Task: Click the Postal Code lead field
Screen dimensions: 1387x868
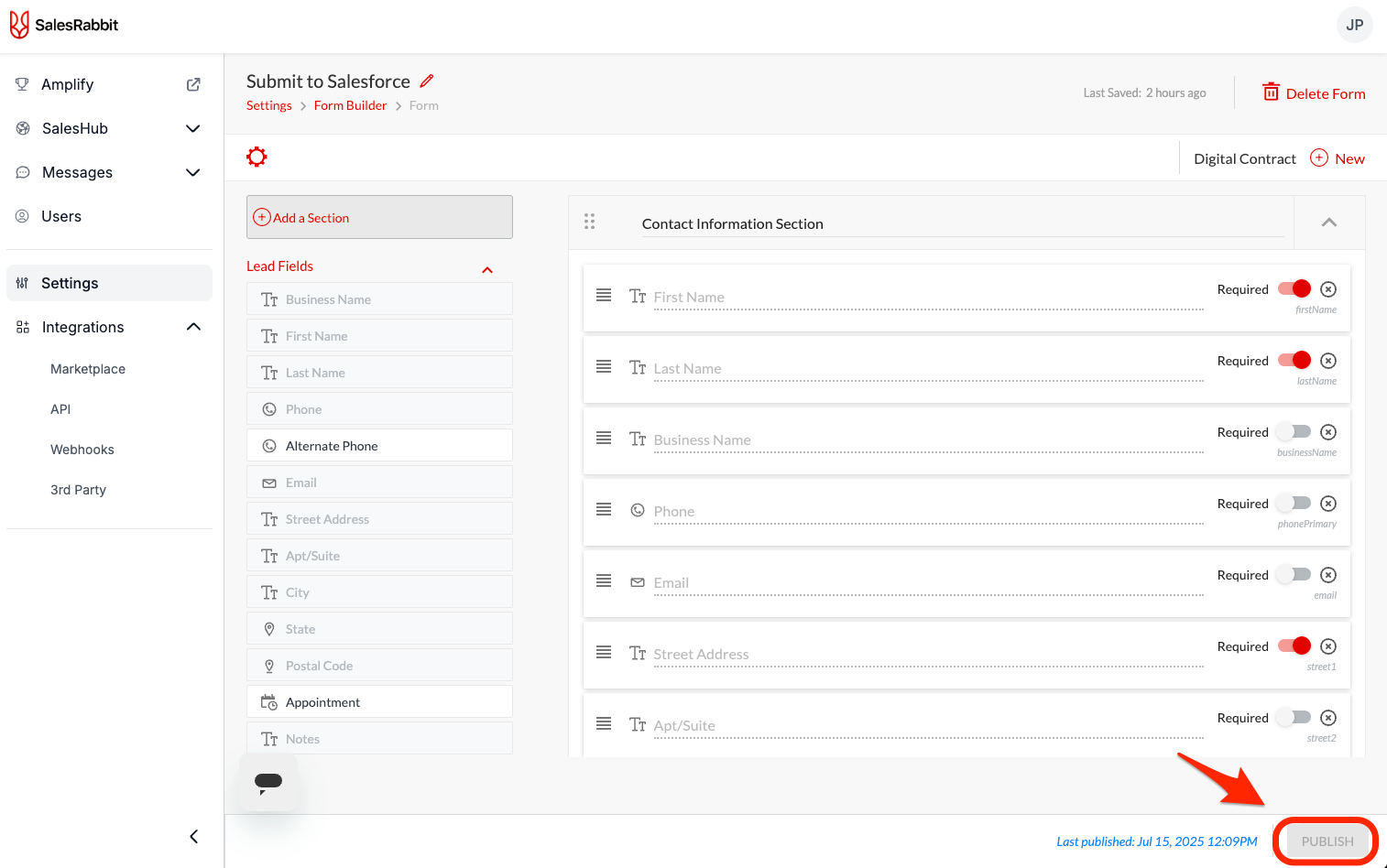Action: [x=379, y=666]
